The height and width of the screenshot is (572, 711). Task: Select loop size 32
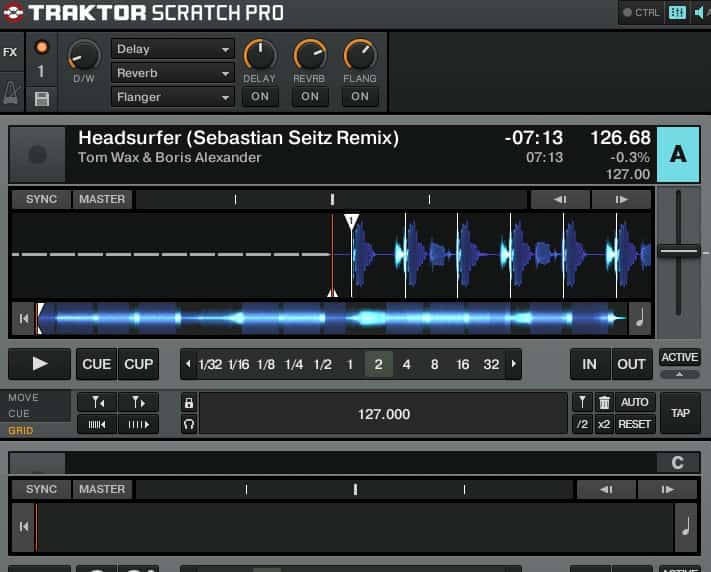pyautogui.click(x=491, y=365)
